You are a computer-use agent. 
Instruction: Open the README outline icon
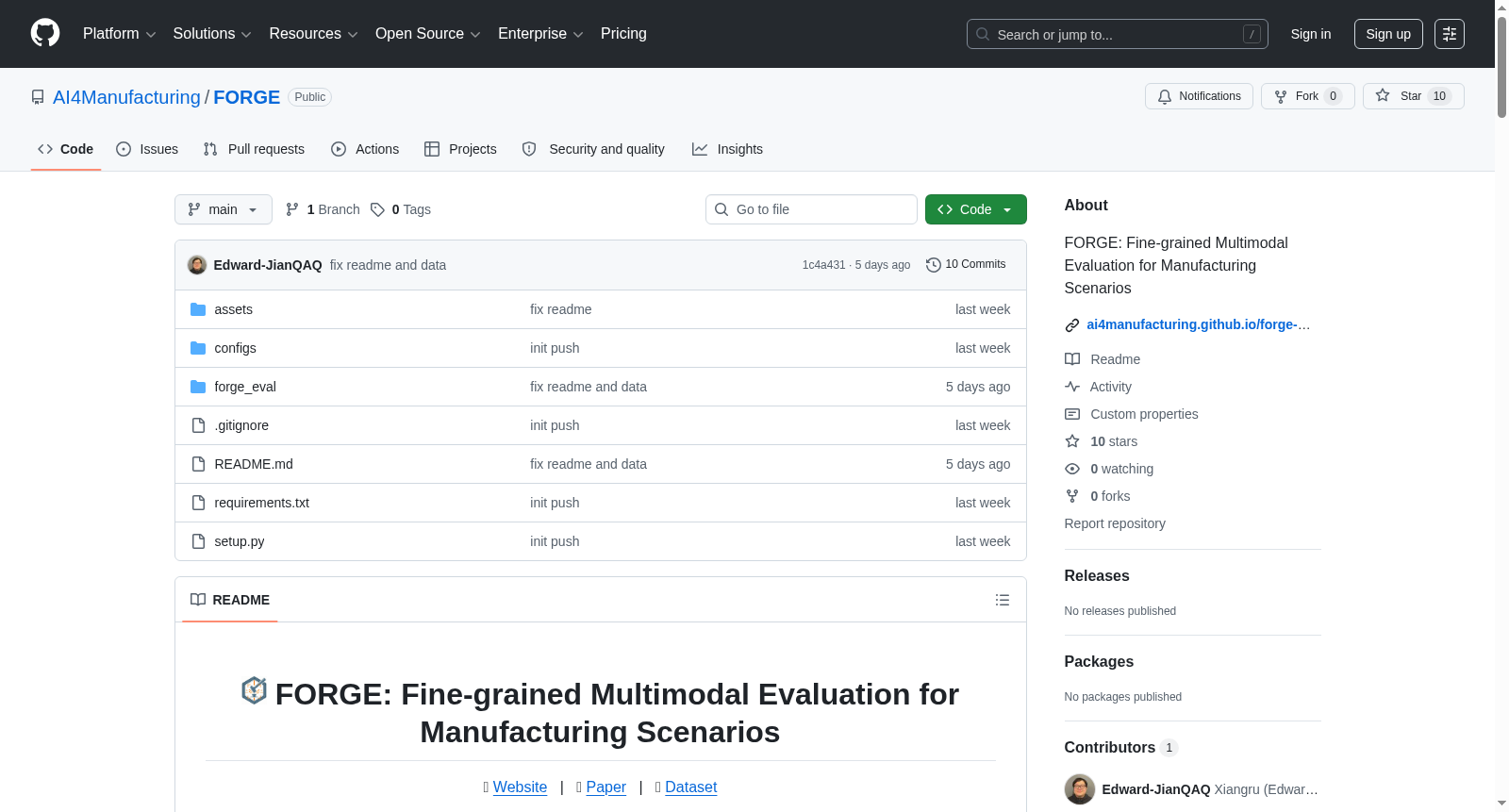pyautogui.click(x=1003, y=600)
